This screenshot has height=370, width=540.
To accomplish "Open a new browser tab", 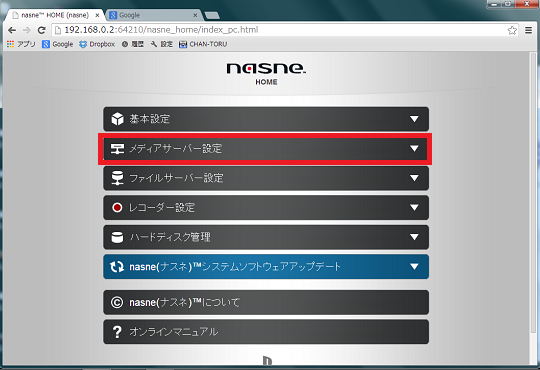I will pos(211,16).
